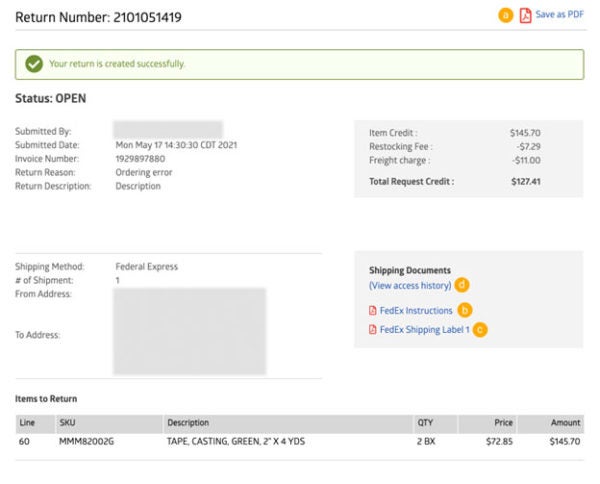Click the PDF icon before FedEx Shipping Label 1
600x484 pixels.
click(373, 329)
